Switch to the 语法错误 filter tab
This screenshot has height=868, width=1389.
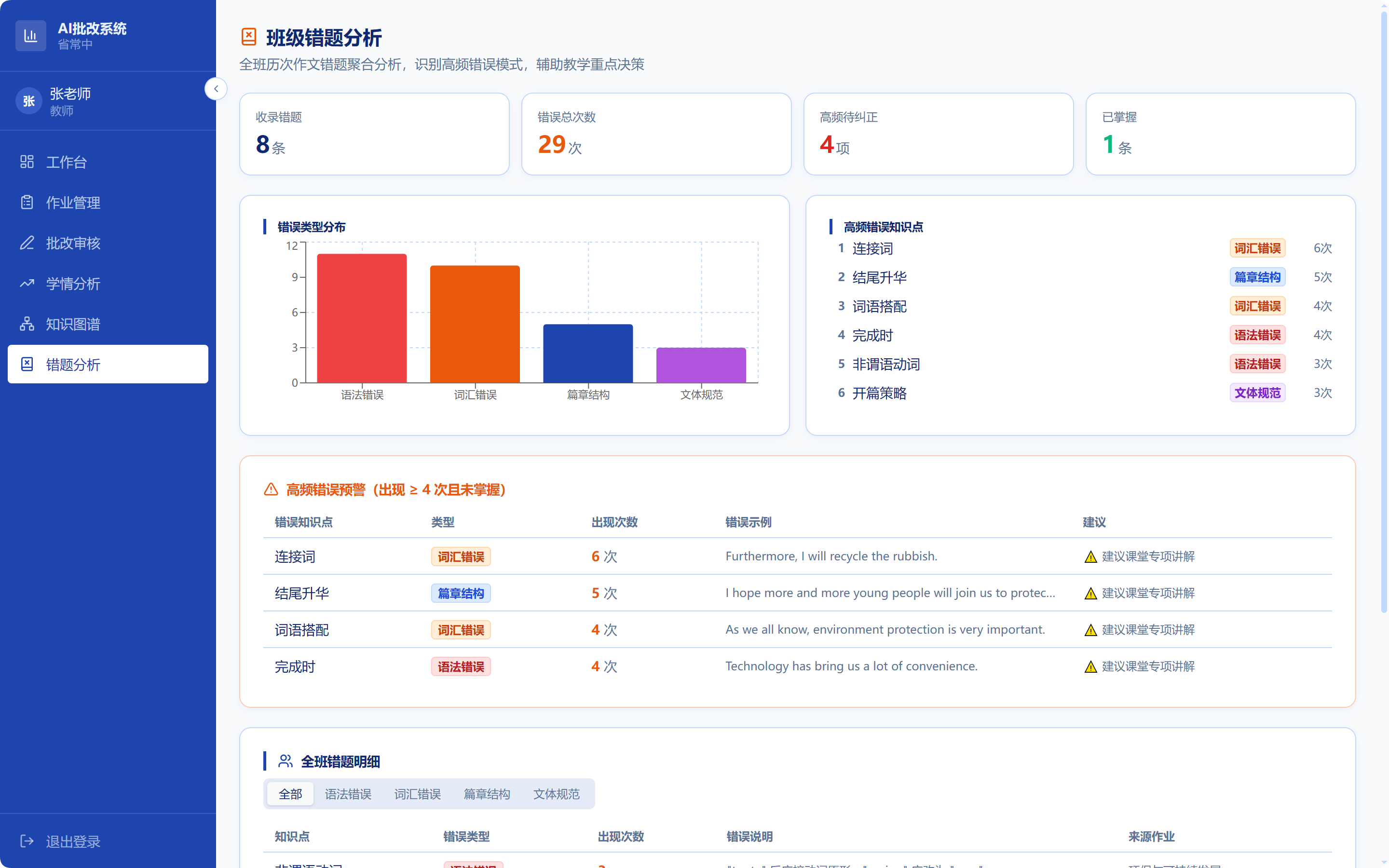coord(348,794)
